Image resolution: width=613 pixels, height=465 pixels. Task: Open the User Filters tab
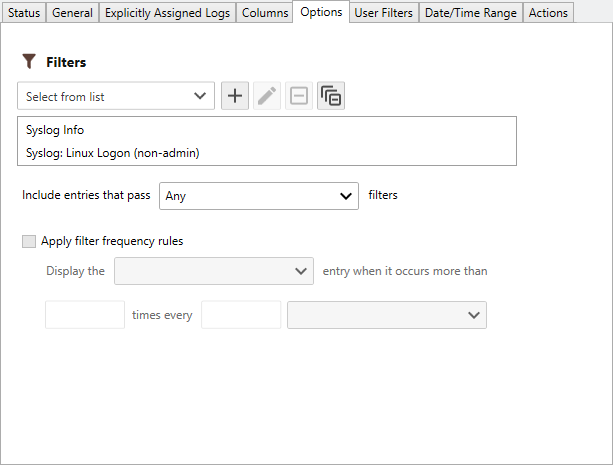[384, 13]
